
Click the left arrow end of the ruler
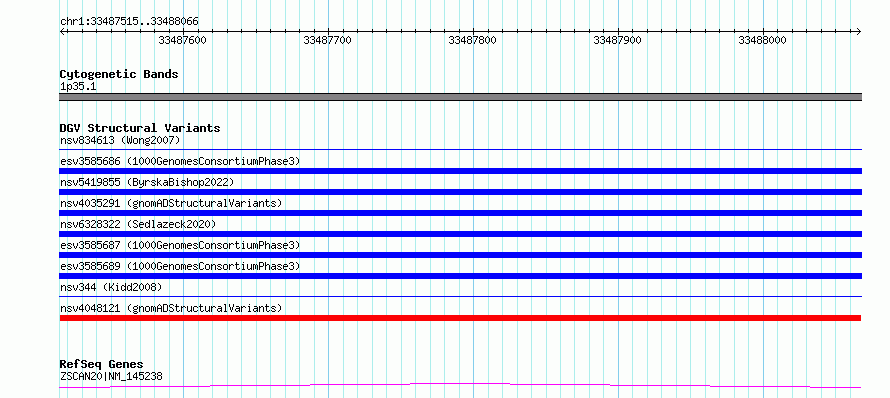point(62,31)
